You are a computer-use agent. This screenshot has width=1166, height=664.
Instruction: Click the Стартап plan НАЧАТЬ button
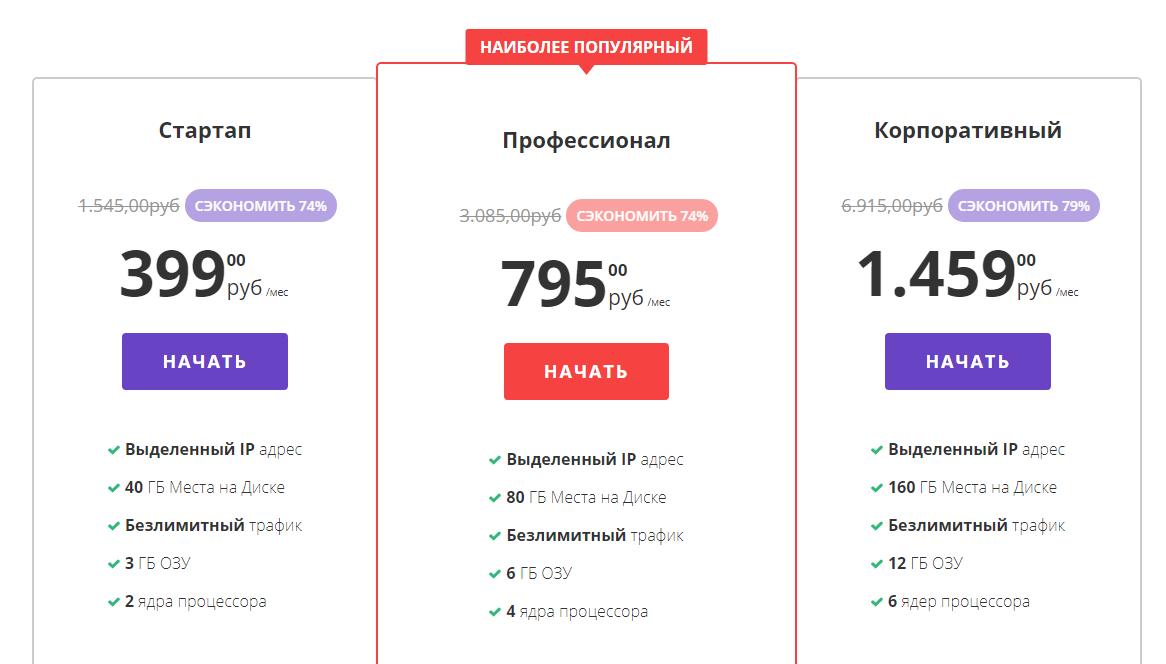[x=205, y=361]
